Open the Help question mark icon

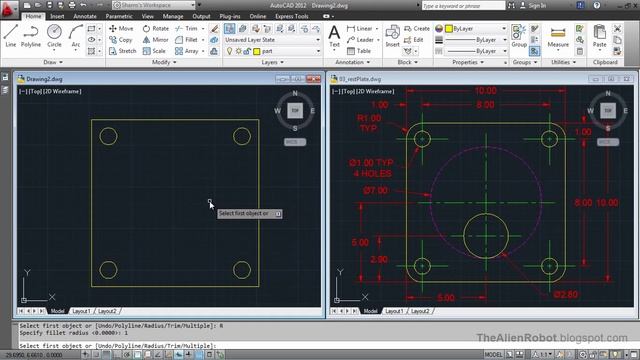click(x=597, y=5)
